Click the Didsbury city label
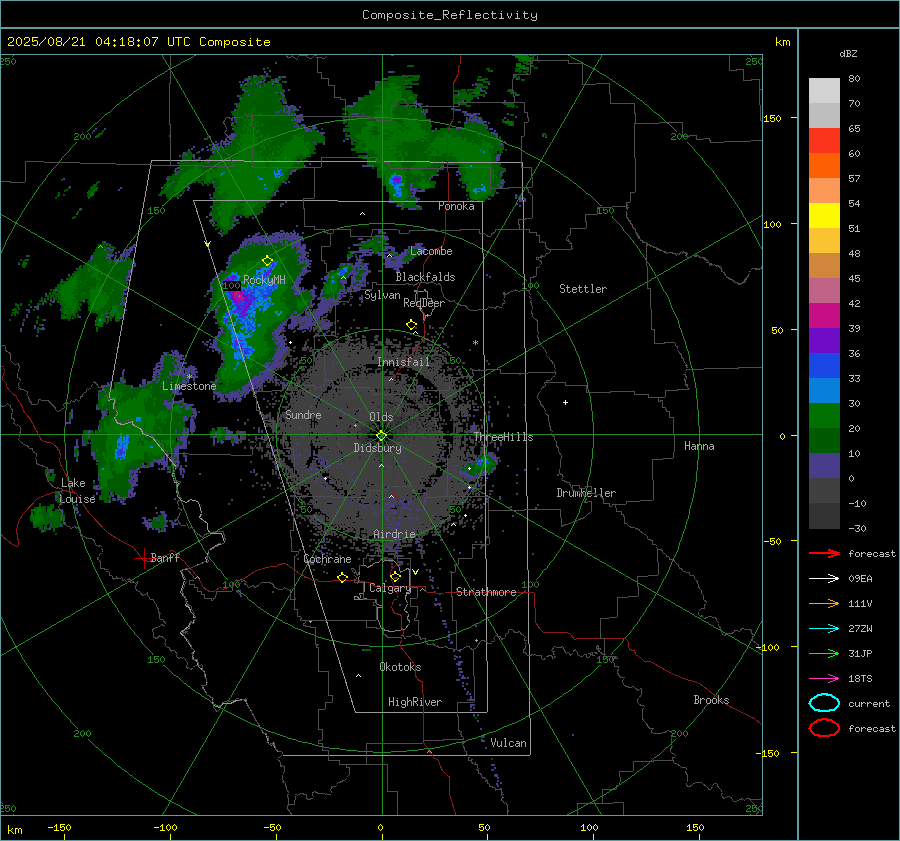The height and width of the screenshot is (841, 900). pyautogui.click(x=377, y=448)
